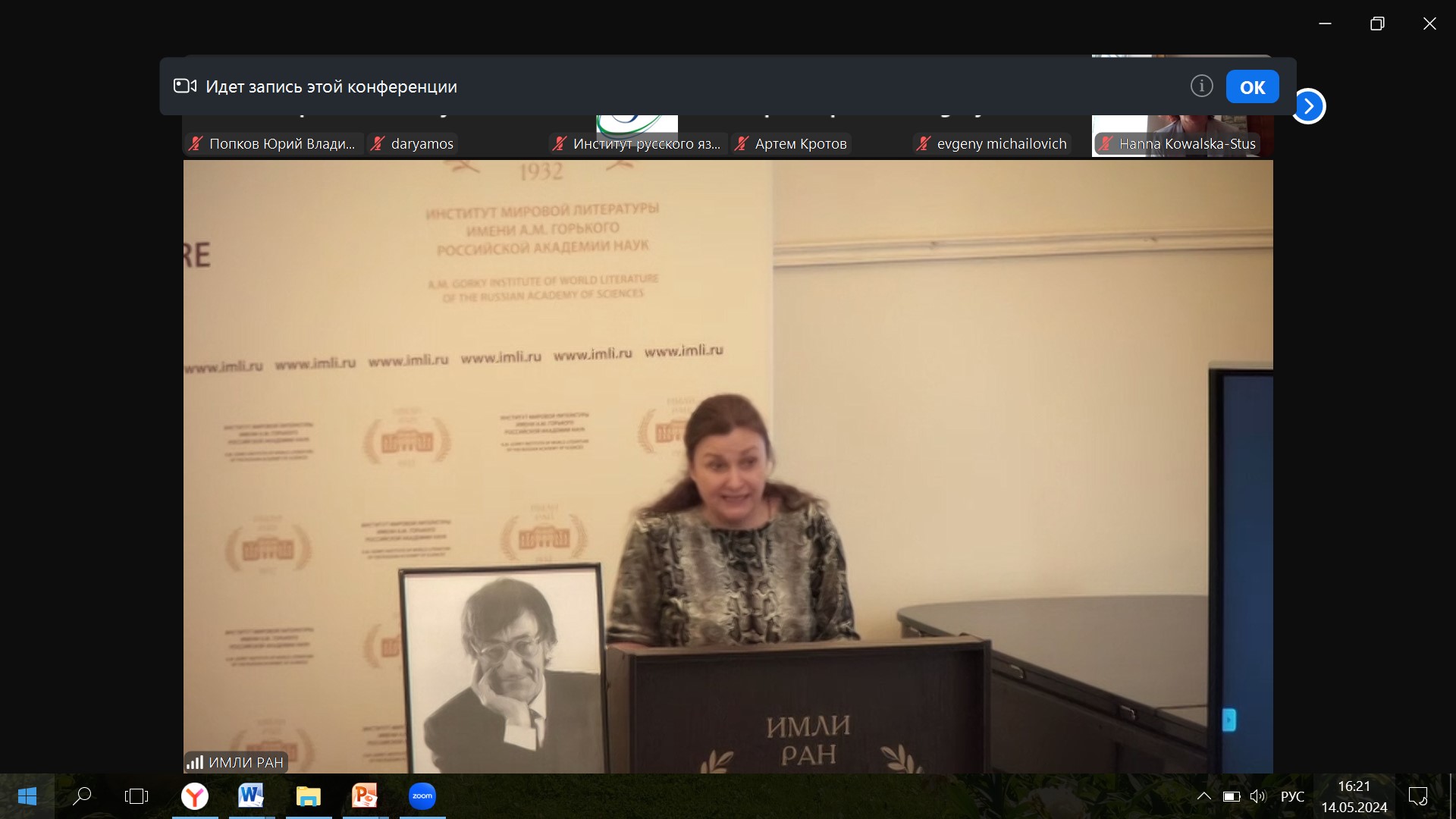Open File Explorer from taskbar
This screenshot has width=1456, height=819.
pyautogui.click(x=308, y=796)
